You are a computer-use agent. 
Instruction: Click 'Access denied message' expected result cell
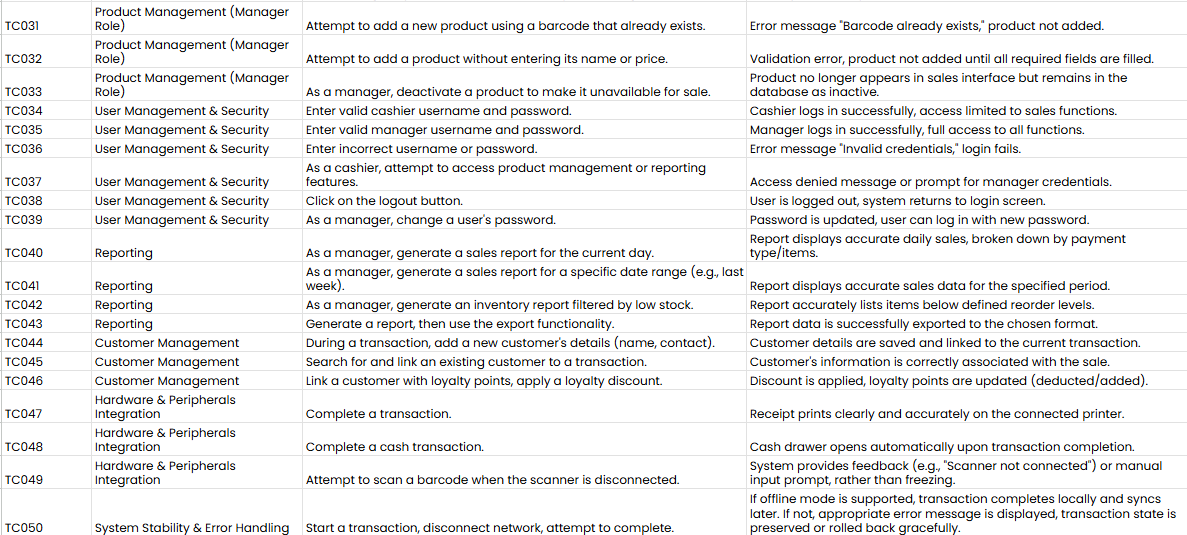[x=966, y=175]
